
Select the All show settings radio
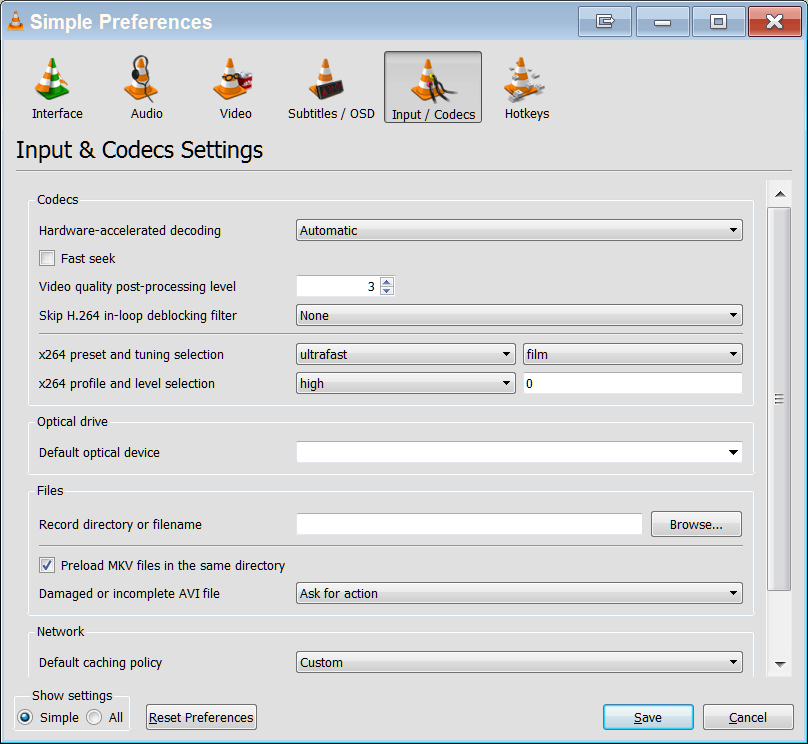click(94, 717)
